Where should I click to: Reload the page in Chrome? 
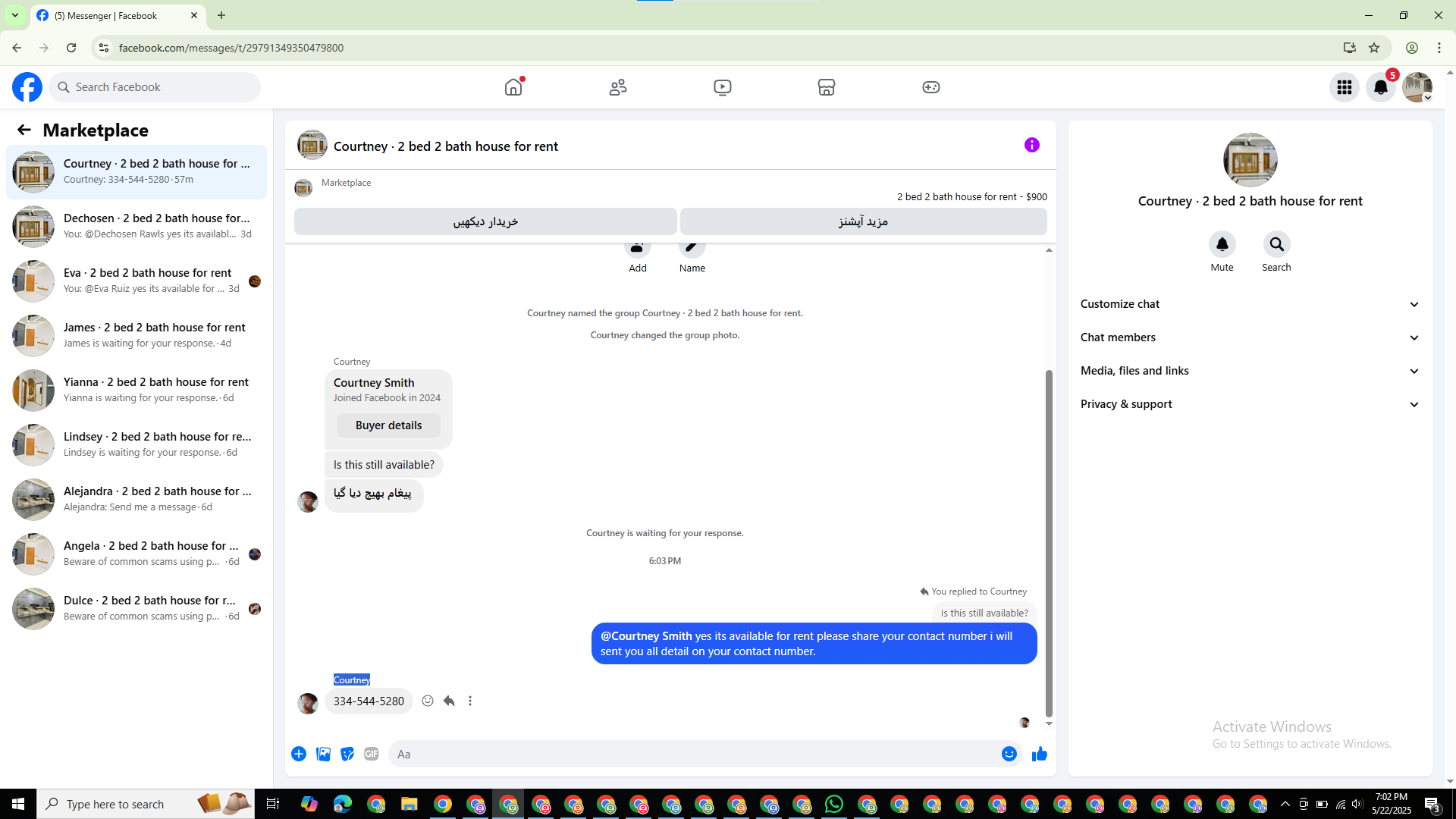click(x=71, y=48)
